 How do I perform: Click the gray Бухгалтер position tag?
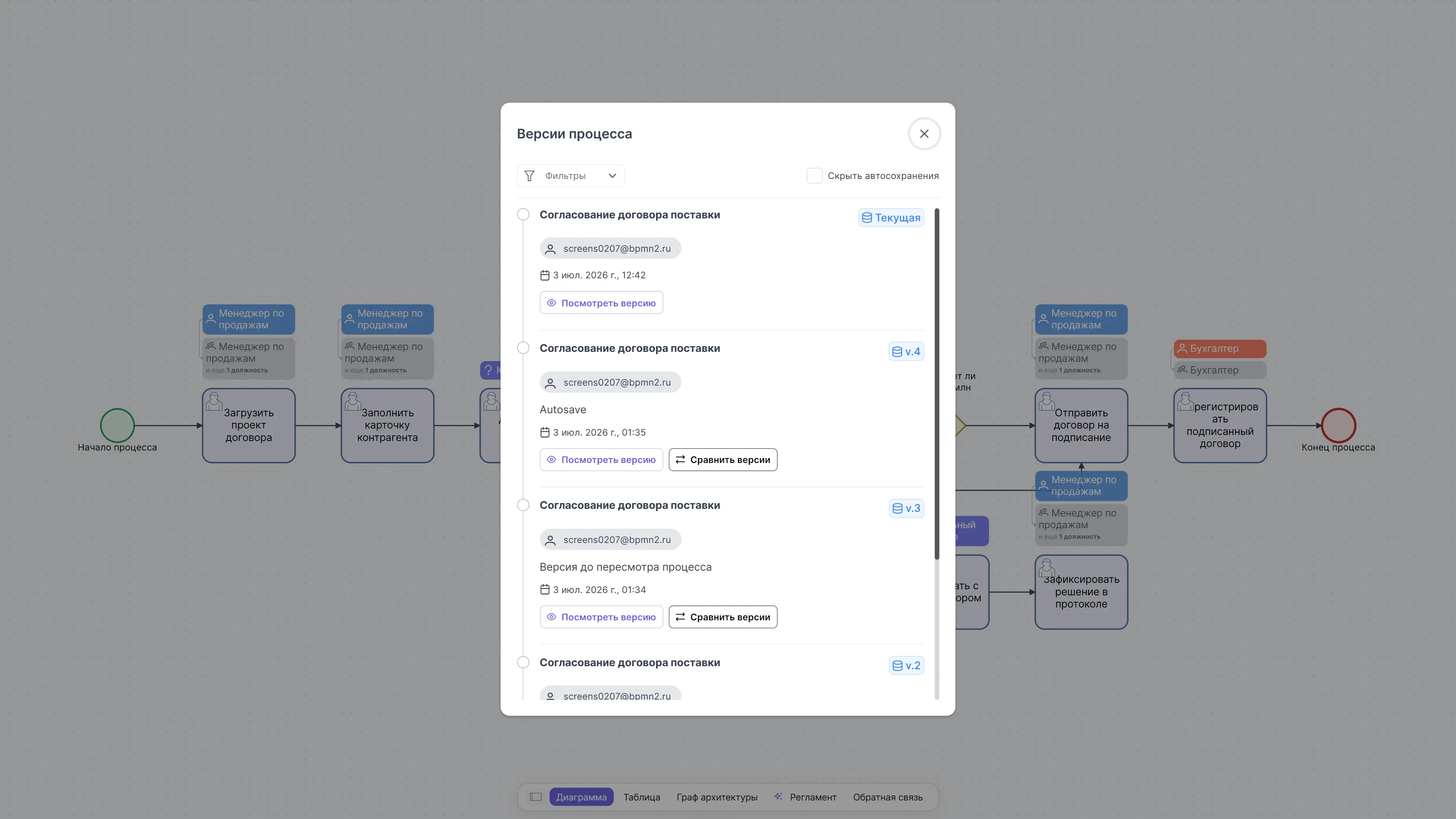[x=1220, y=370]
